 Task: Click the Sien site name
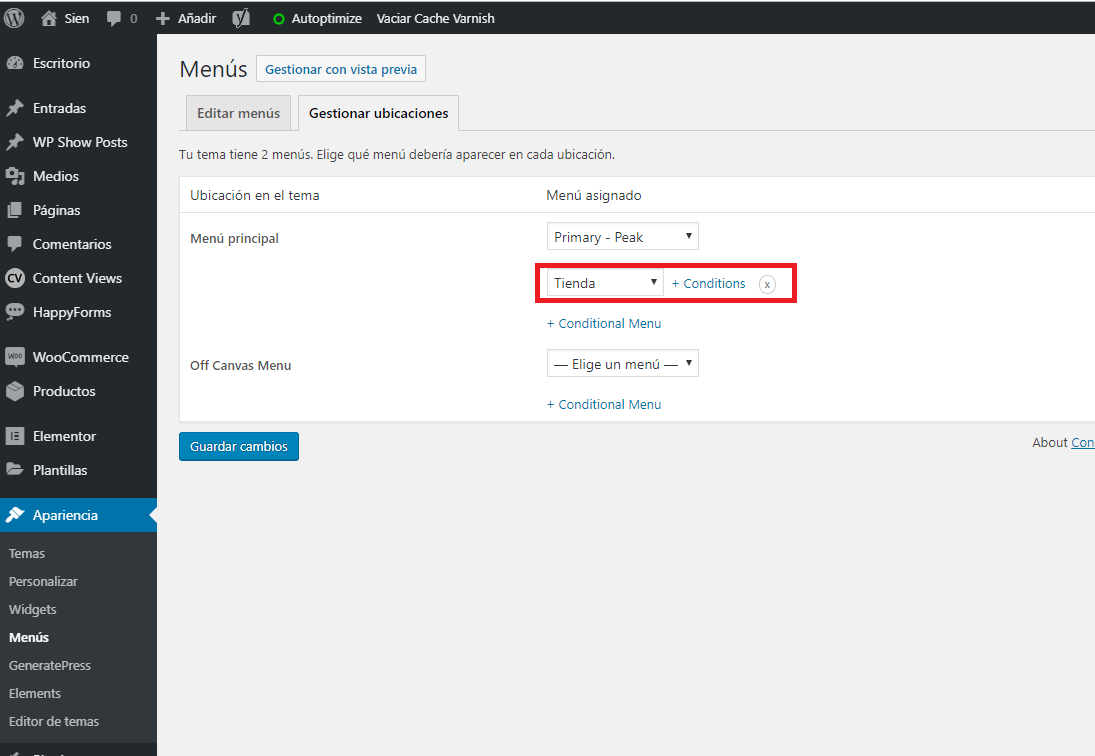click(77, 18)
